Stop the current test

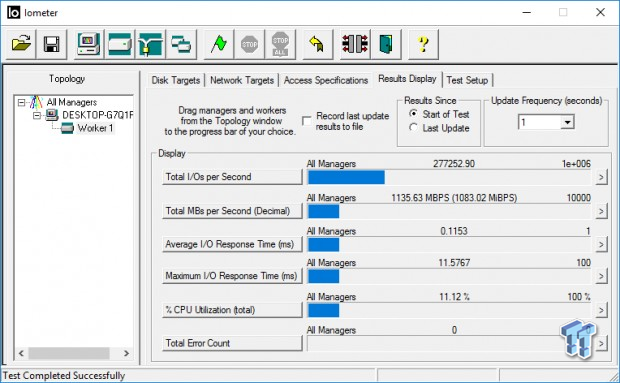(250, 44)
